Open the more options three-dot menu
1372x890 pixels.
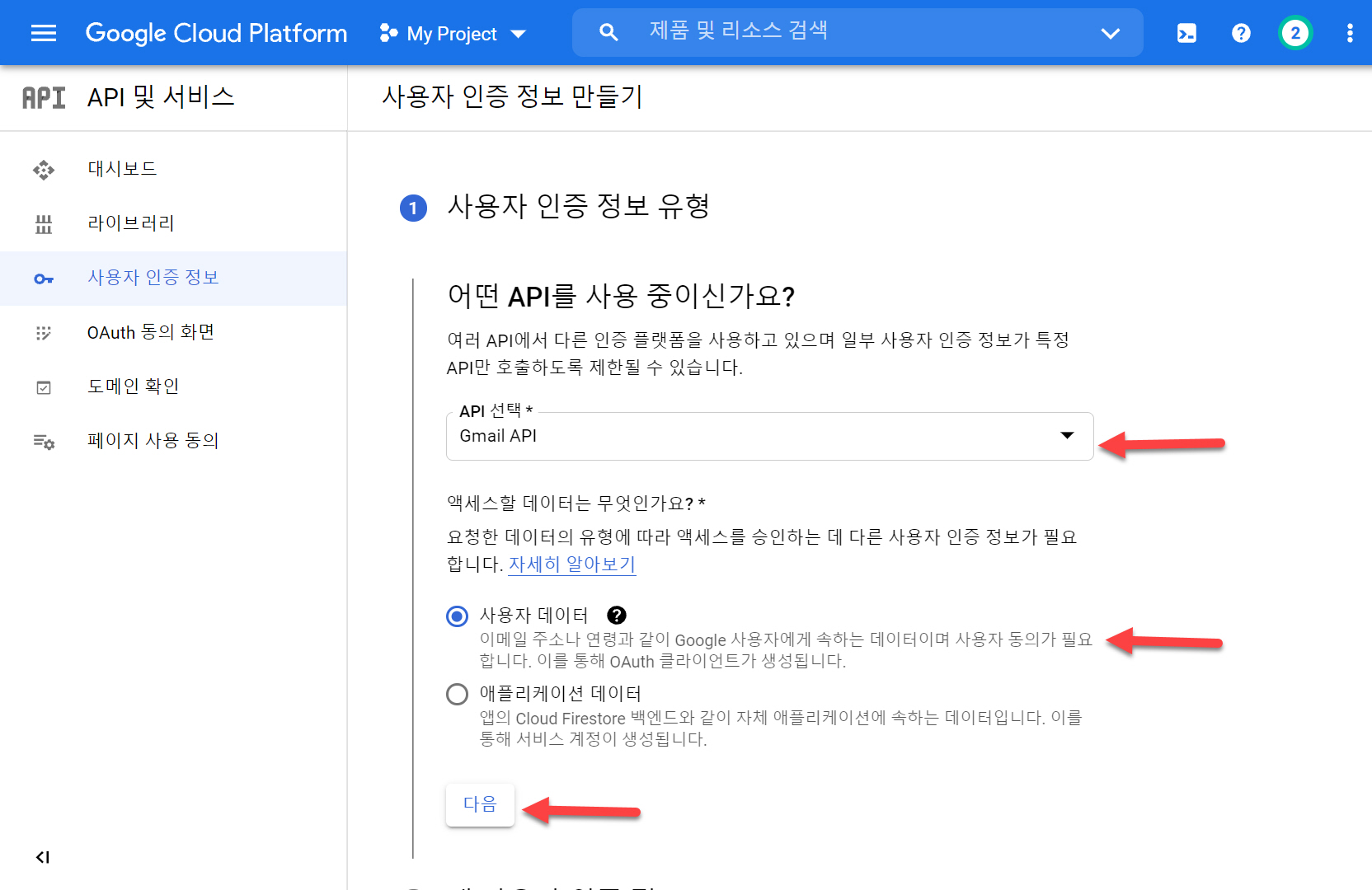click(1349, 33)
